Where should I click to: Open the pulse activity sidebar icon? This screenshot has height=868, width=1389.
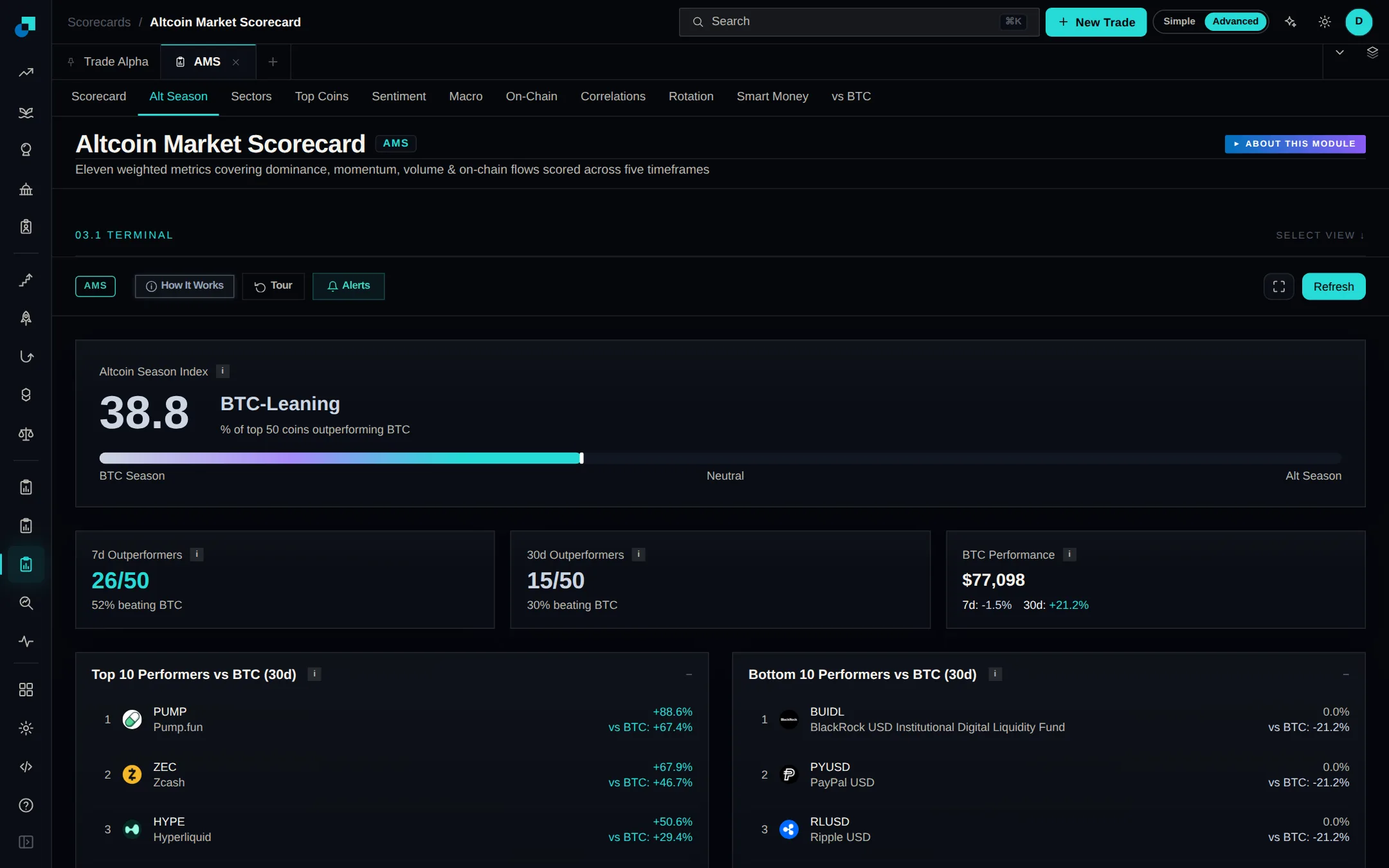[26, 642]
